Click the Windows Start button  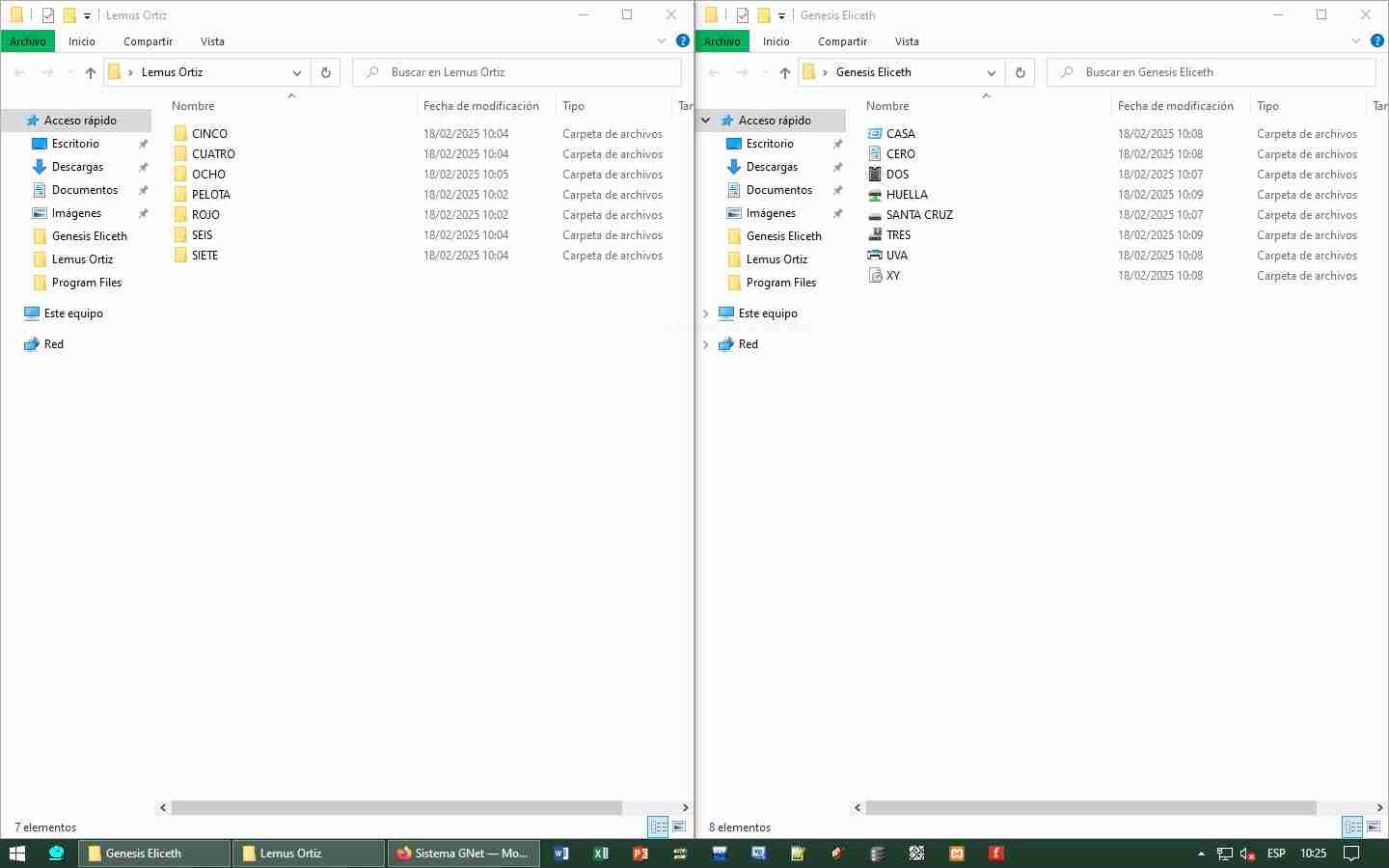[17, 854]
